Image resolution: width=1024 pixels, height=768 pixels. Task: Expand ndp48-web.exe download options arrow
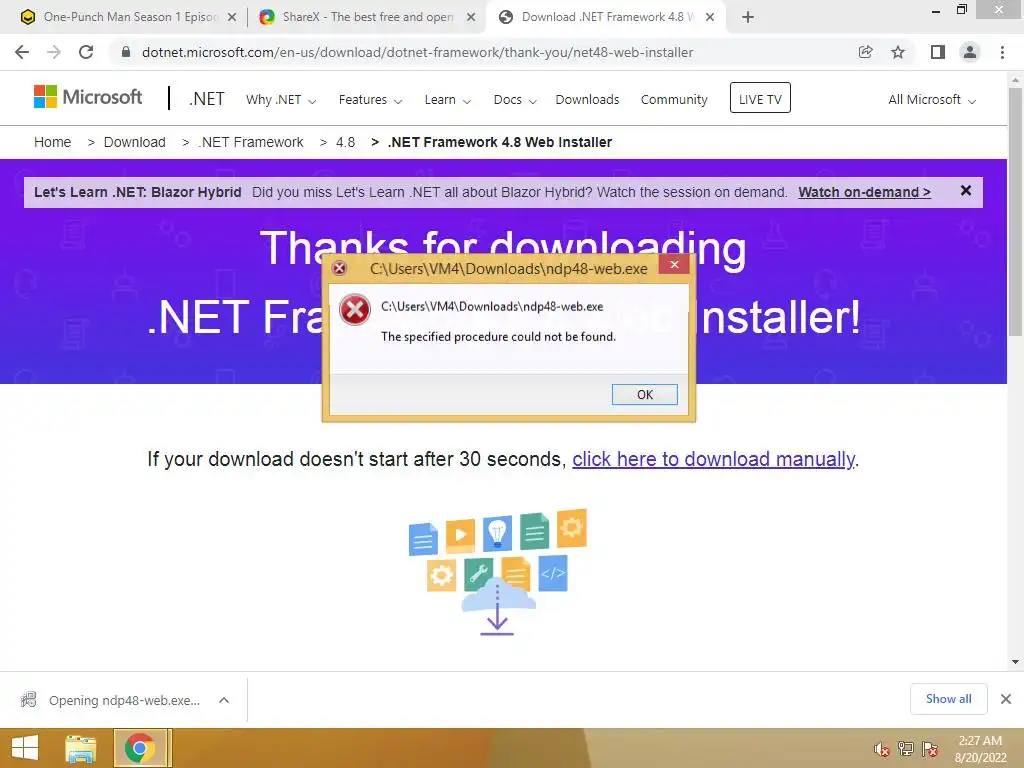224,700
